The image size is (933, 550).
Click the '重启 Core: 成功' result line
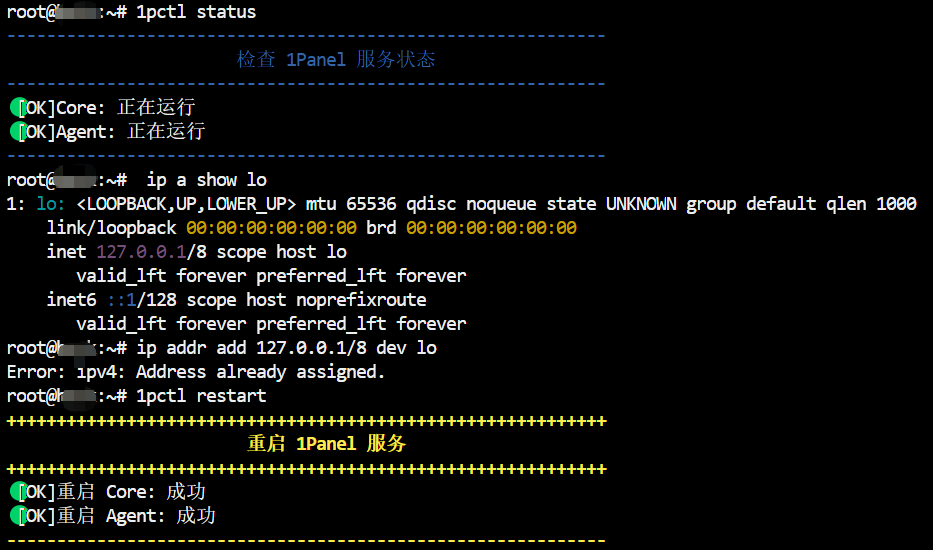pos(131,492)
